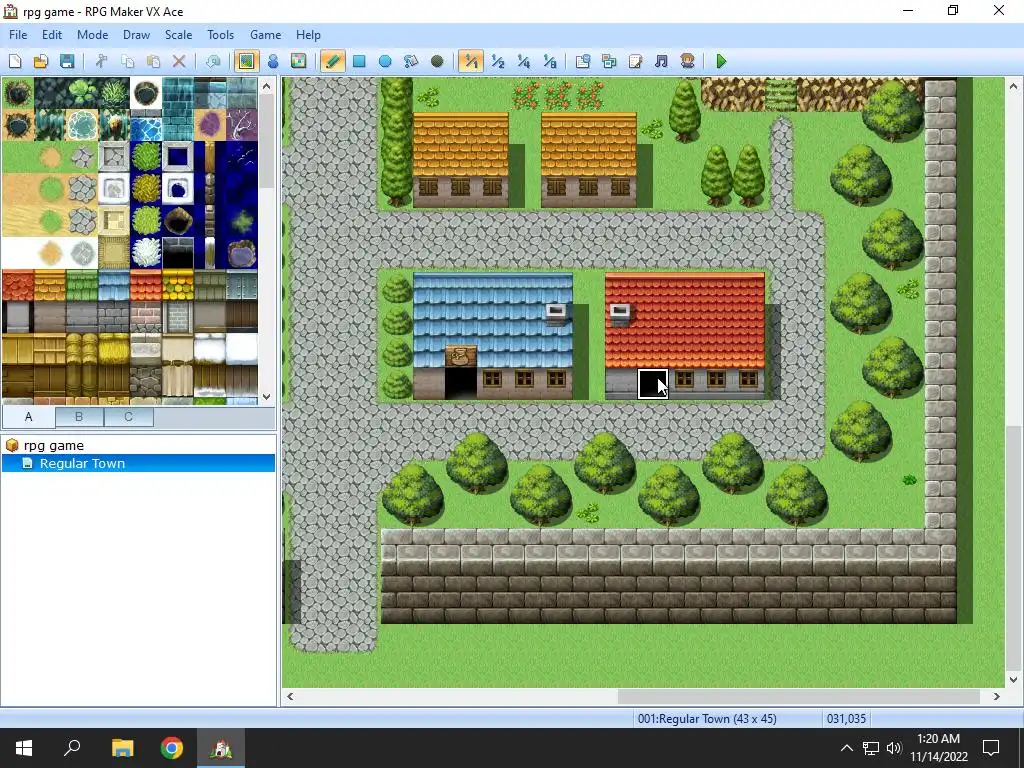Create a new project with toolbar icon
The height and width of the screenshot is (768, 1024).
(15, 61)
